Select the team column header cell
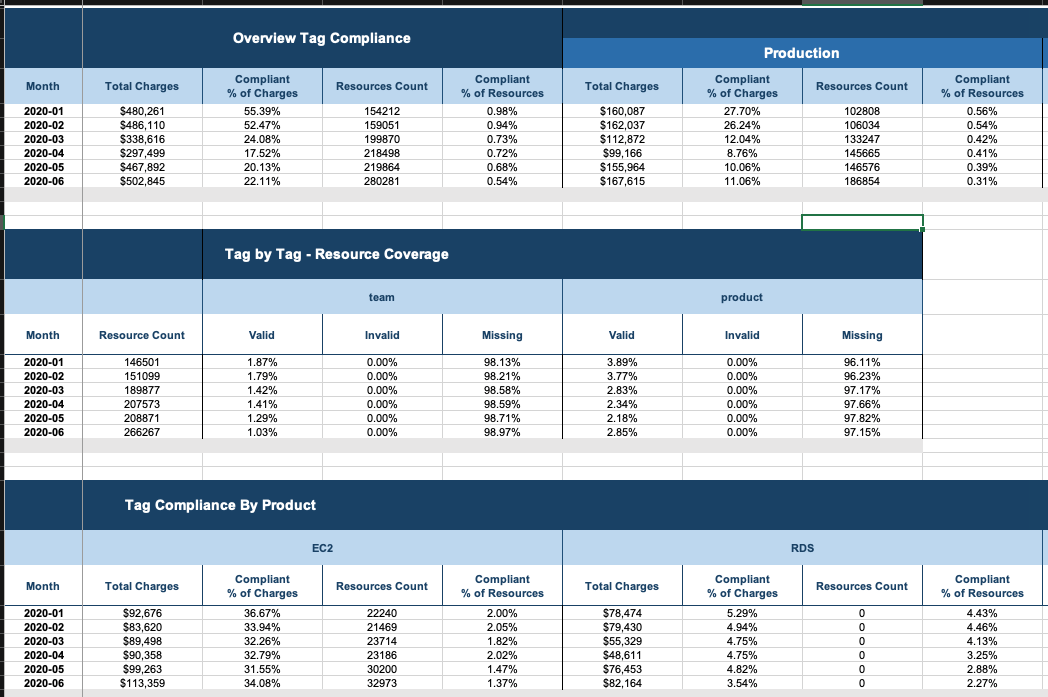This screenshot has height=697, width=1048. 382,296
